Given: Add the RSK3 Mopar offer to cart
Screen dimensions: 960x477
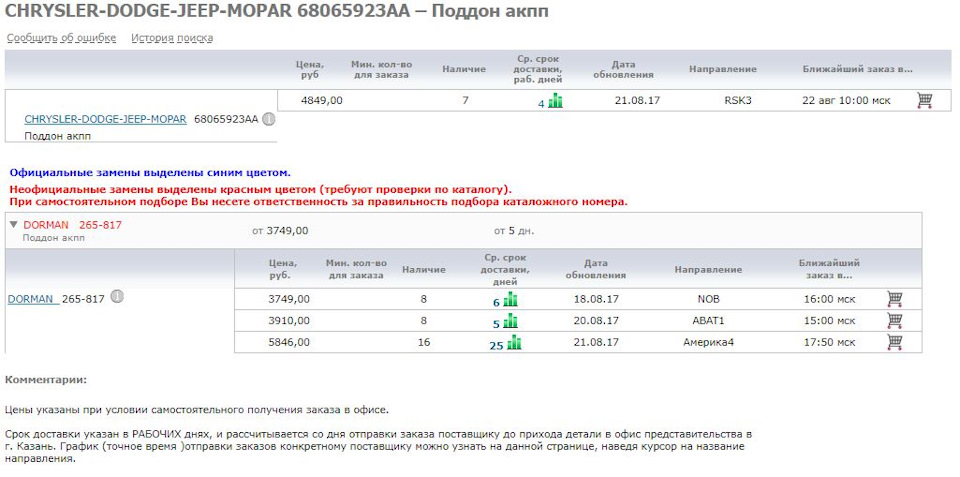Looking at the screenshot, I should pyautogui.click(x=924, y=100).
